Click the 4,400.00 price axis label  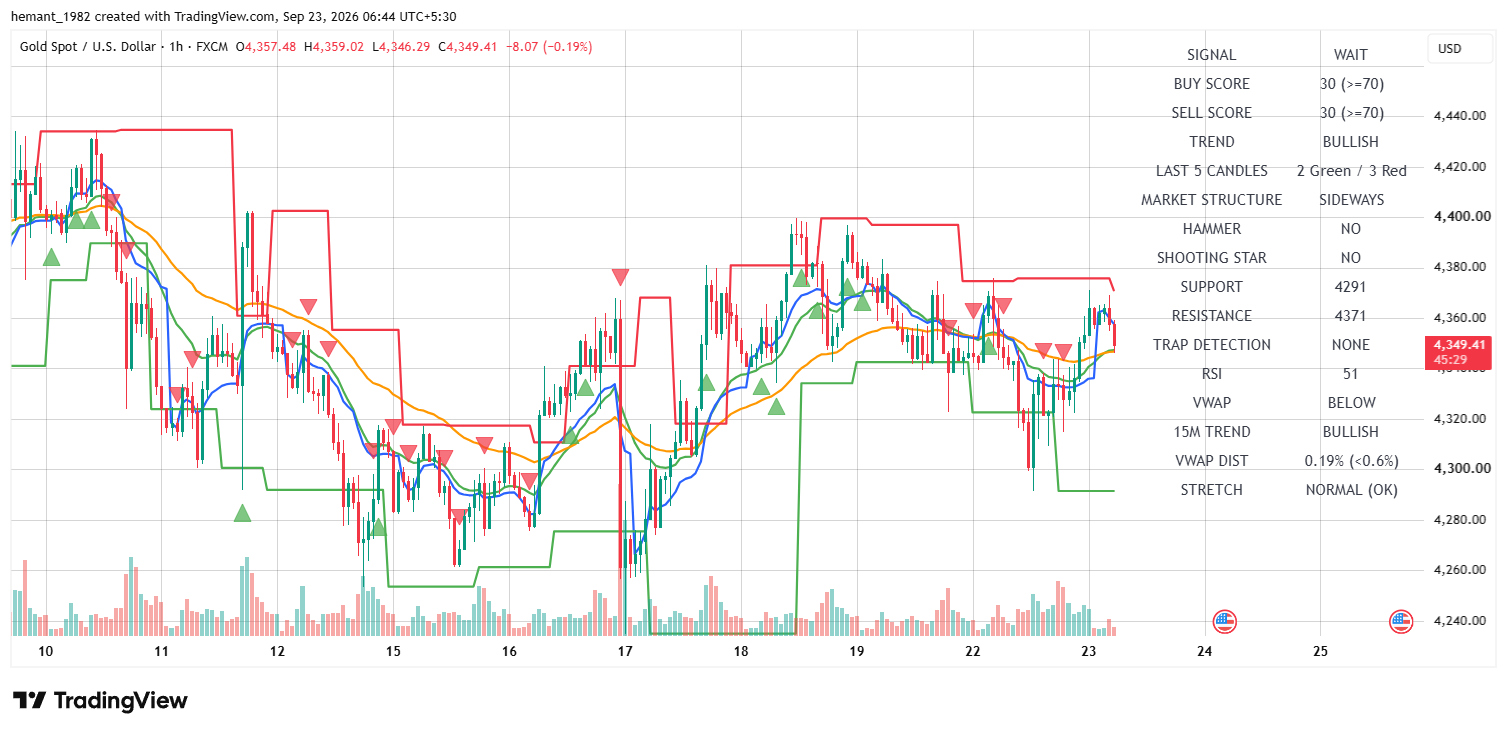point(1463,217)
